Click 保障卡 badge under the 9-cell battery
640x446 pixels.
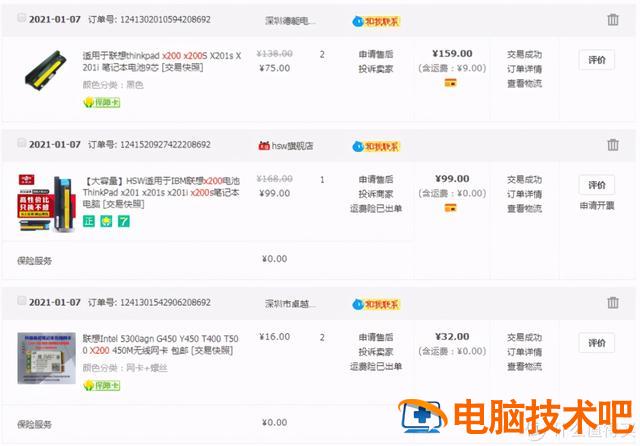pos(102,102)
